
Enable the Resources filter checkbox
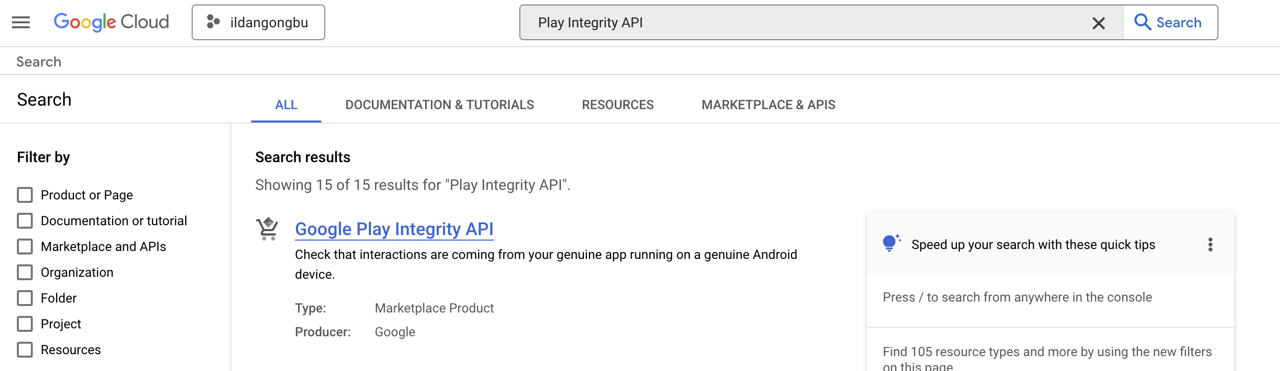point(25,350)
